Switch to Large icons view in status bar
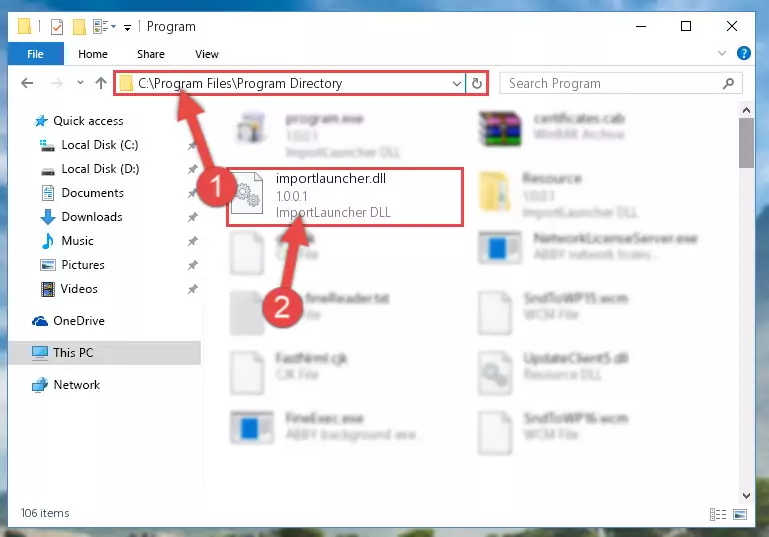Image resolution: width=769 pixels, height=537 pixels. [740, 514]
